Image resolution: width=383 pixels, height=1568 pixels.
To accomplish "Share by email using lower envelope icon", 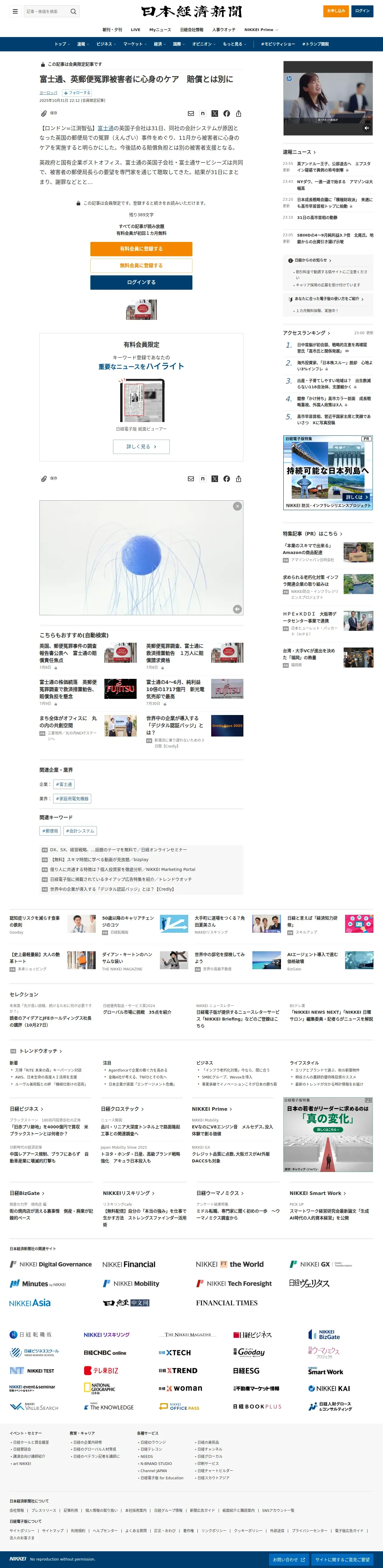I will (191, 478).
